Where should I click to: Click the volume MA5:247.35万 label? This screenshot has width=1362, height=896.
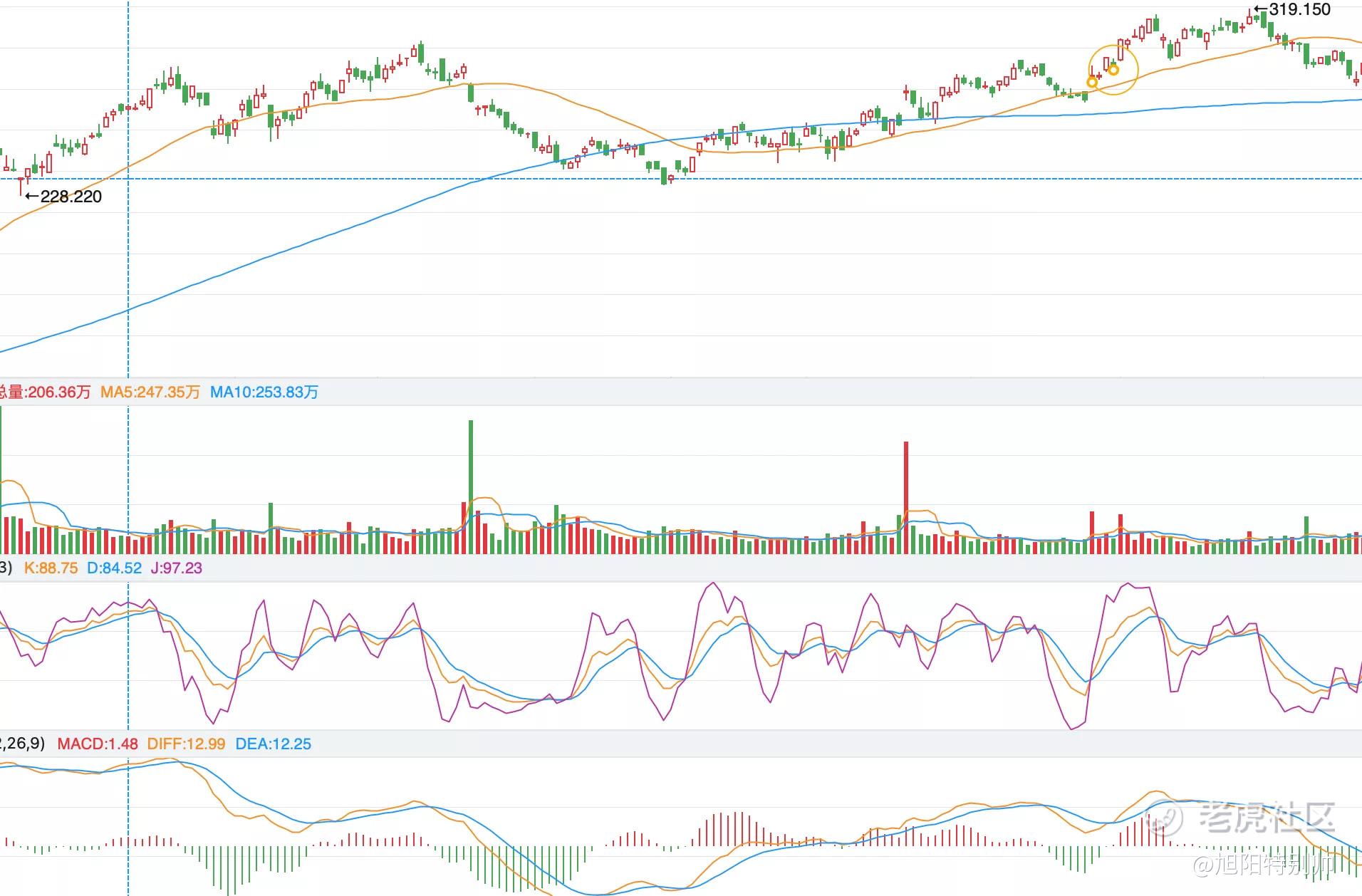(150, 392)
